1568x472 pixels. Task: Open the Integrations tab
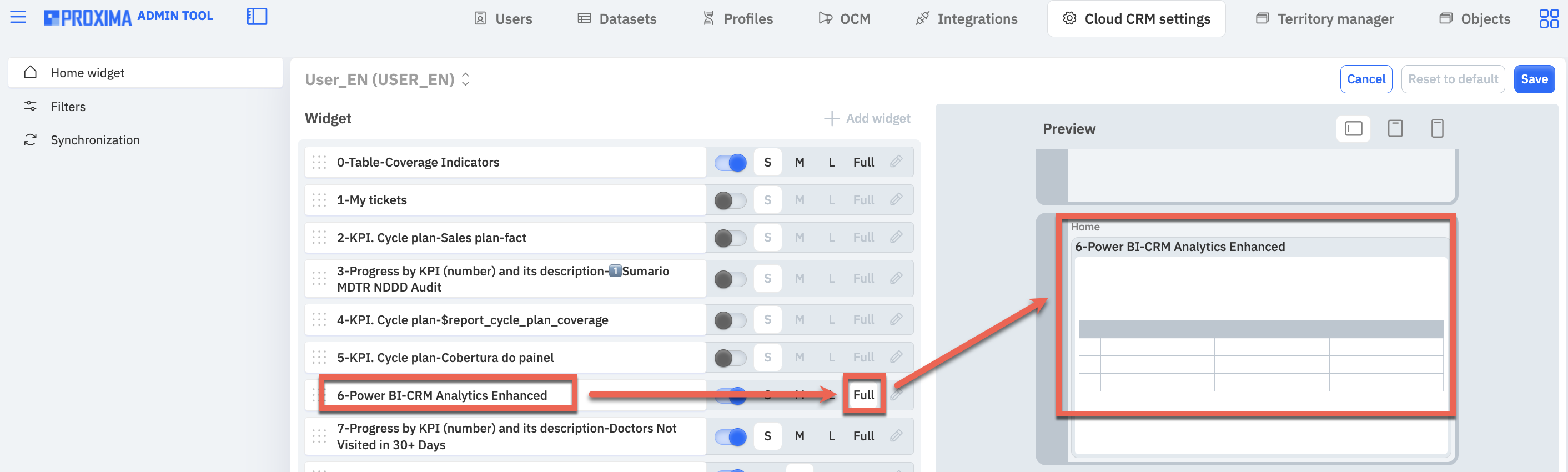966,19
